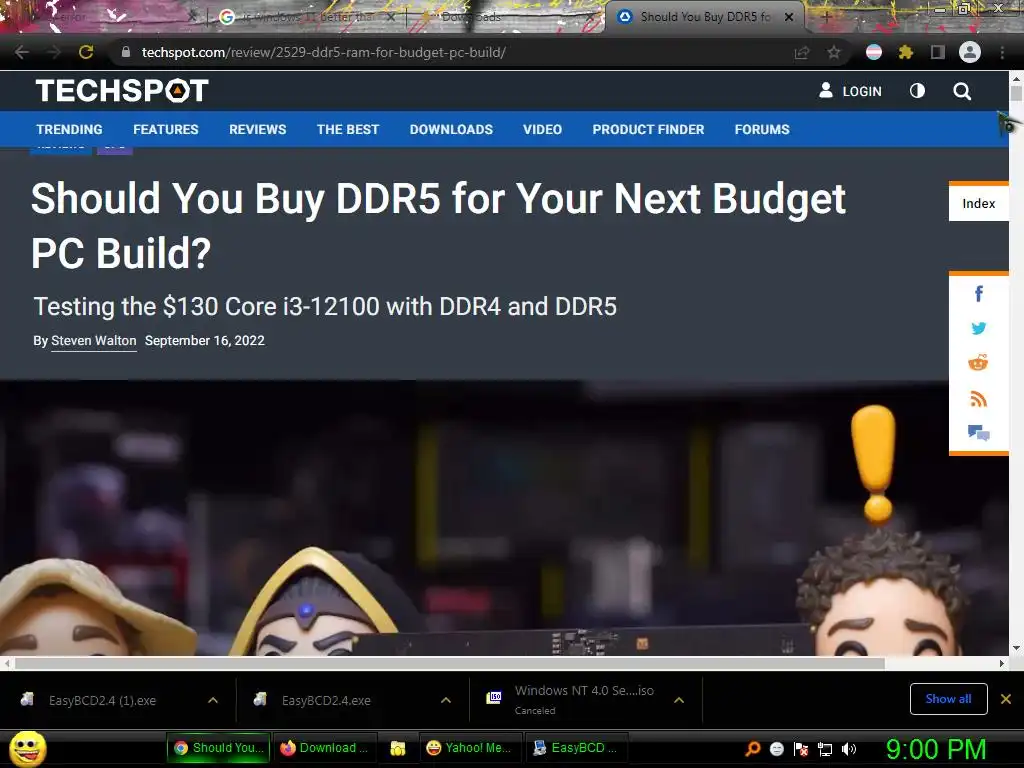The height and width of the screenshot is (768, 1024).
Task: Switch to the Google search tab
Action: [x=307, y=17]
